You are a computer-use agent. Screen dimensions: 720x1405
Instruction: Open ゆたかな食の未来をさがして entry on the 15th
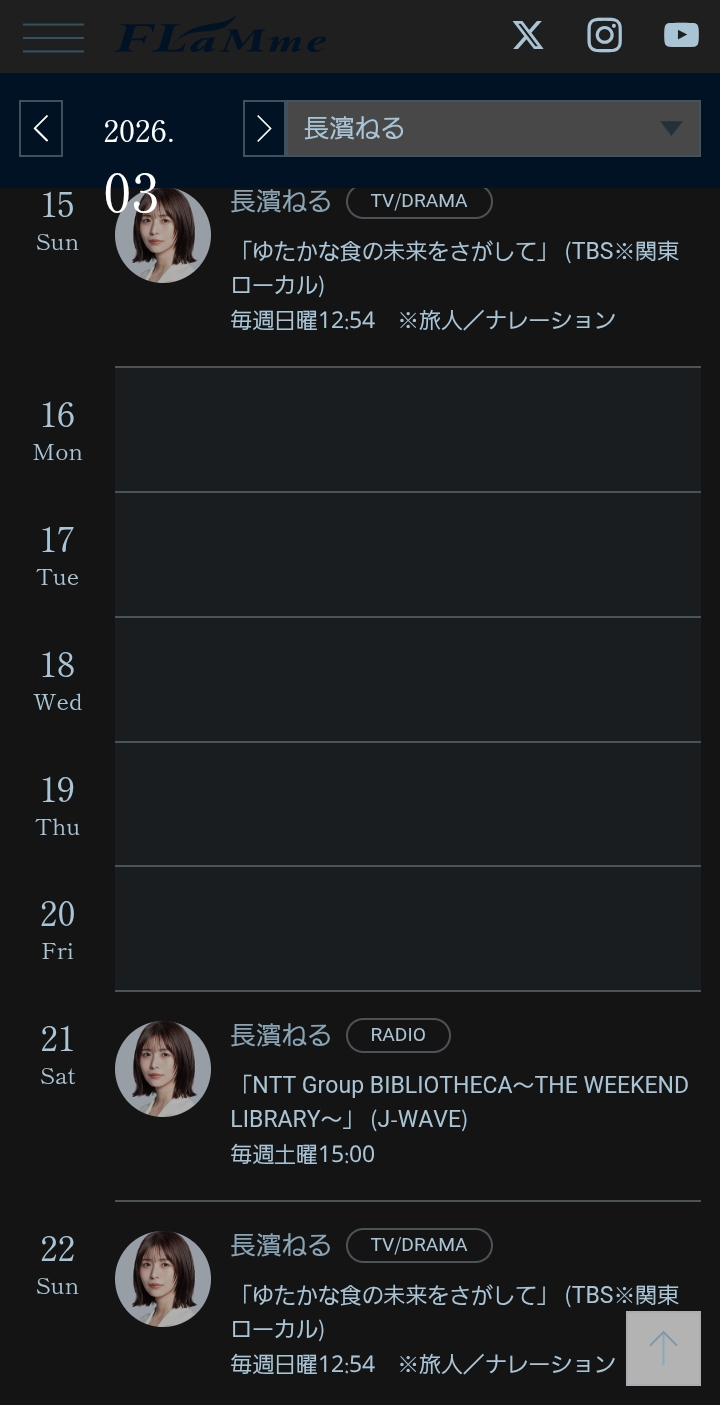tap(455, 267)
